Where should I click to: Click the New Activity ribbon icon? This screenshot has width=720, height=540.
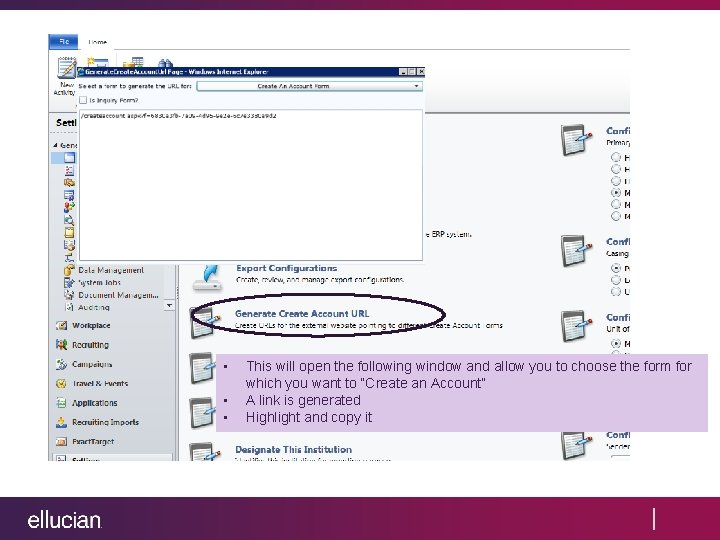67,68
